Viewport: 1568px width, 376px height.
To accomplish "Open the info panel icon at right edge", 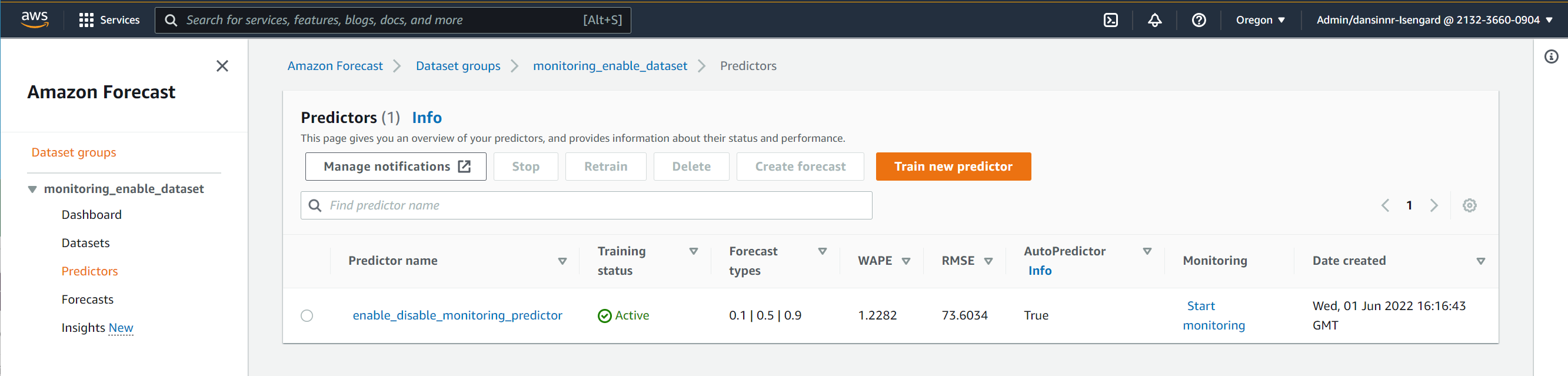I will (x=1551, y=56).
